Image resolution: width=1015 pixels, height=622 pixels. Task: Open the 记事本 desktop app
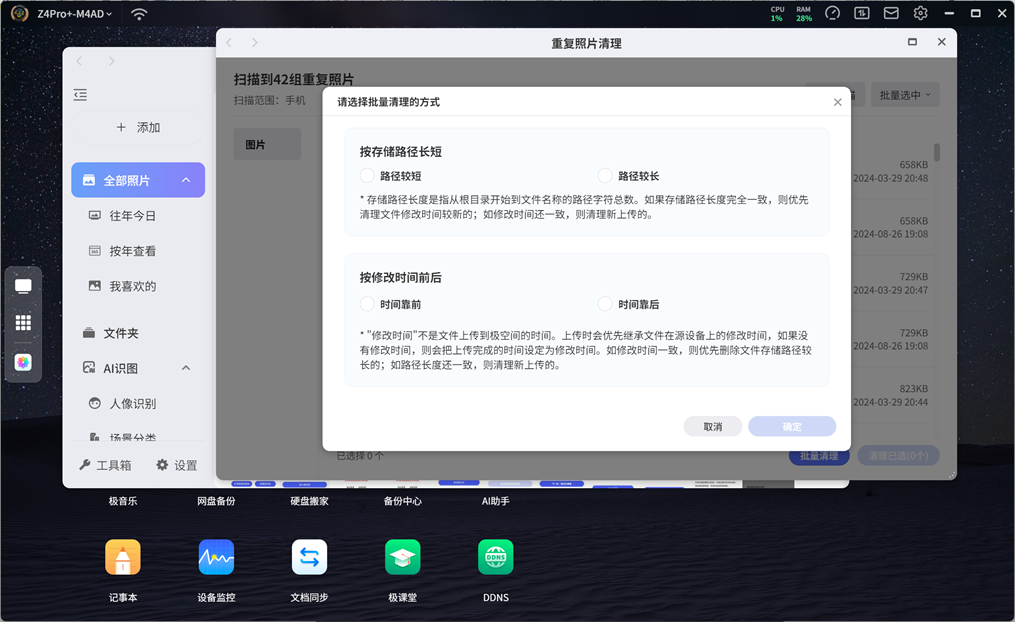coord(123,557)
